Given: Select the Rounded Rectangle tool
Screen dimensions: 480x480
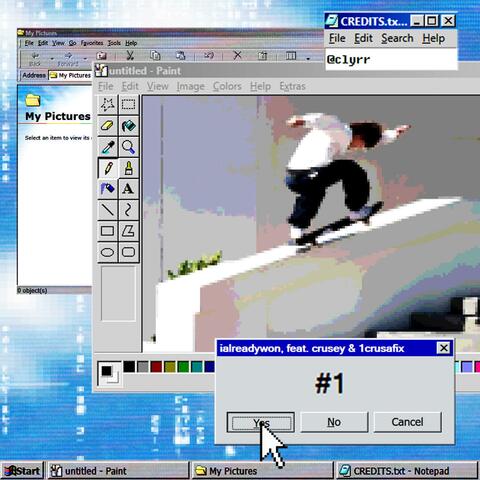Looking at the screenshot, I should click(129, 252).
